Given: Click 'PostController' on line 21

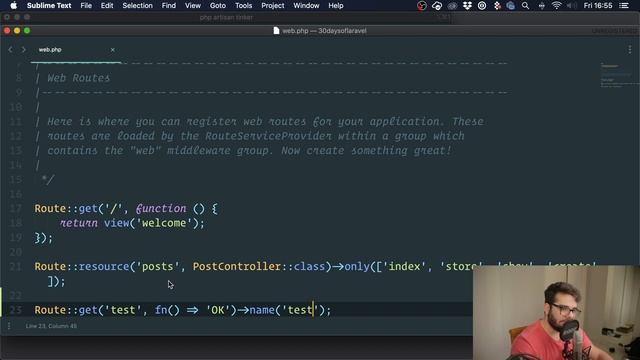Looking at the screenshot, I should coord(237,267).
